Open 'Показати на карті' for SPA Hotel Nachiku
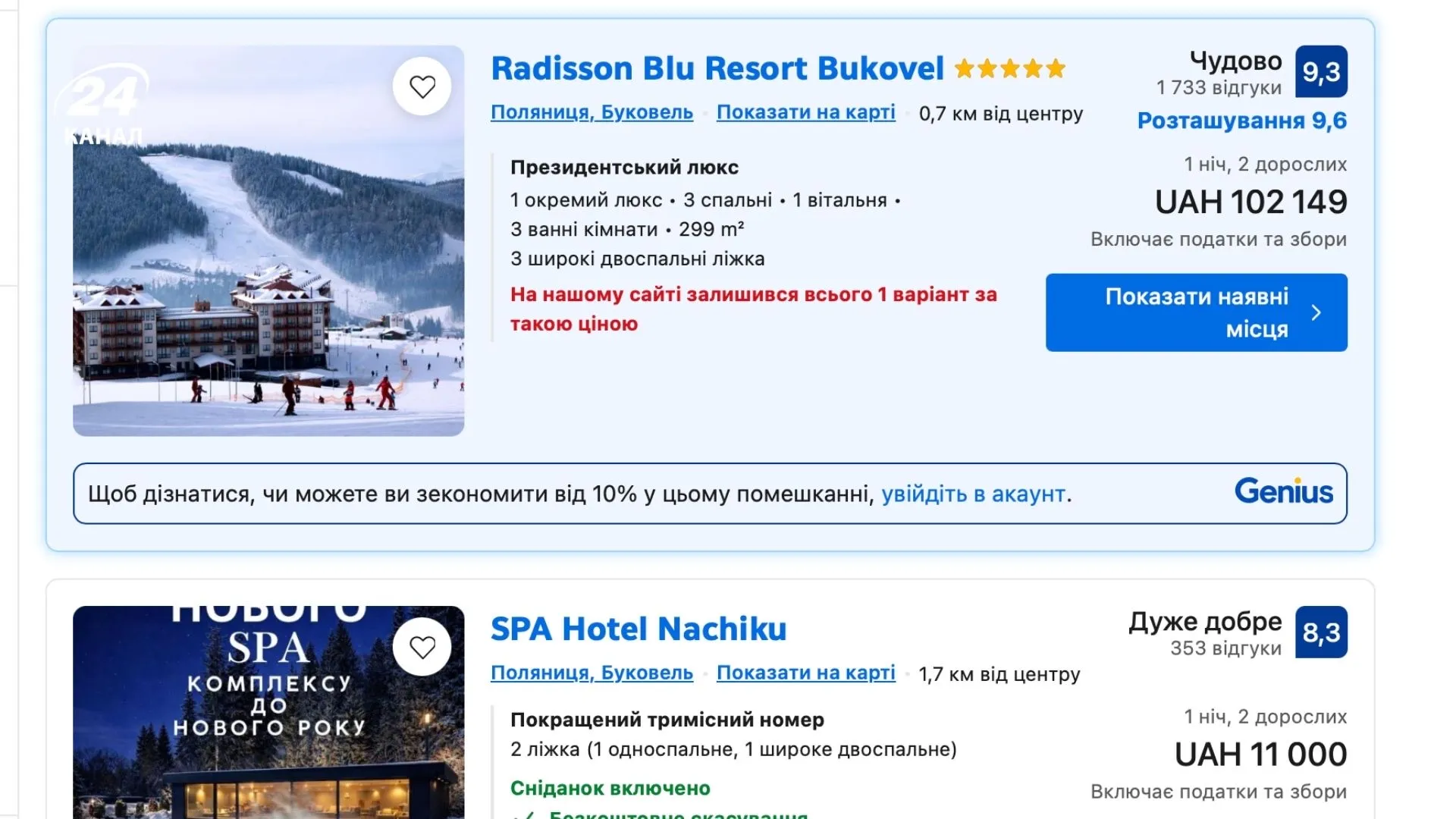This screenshot has height=819, width=1456. (806, 673)
